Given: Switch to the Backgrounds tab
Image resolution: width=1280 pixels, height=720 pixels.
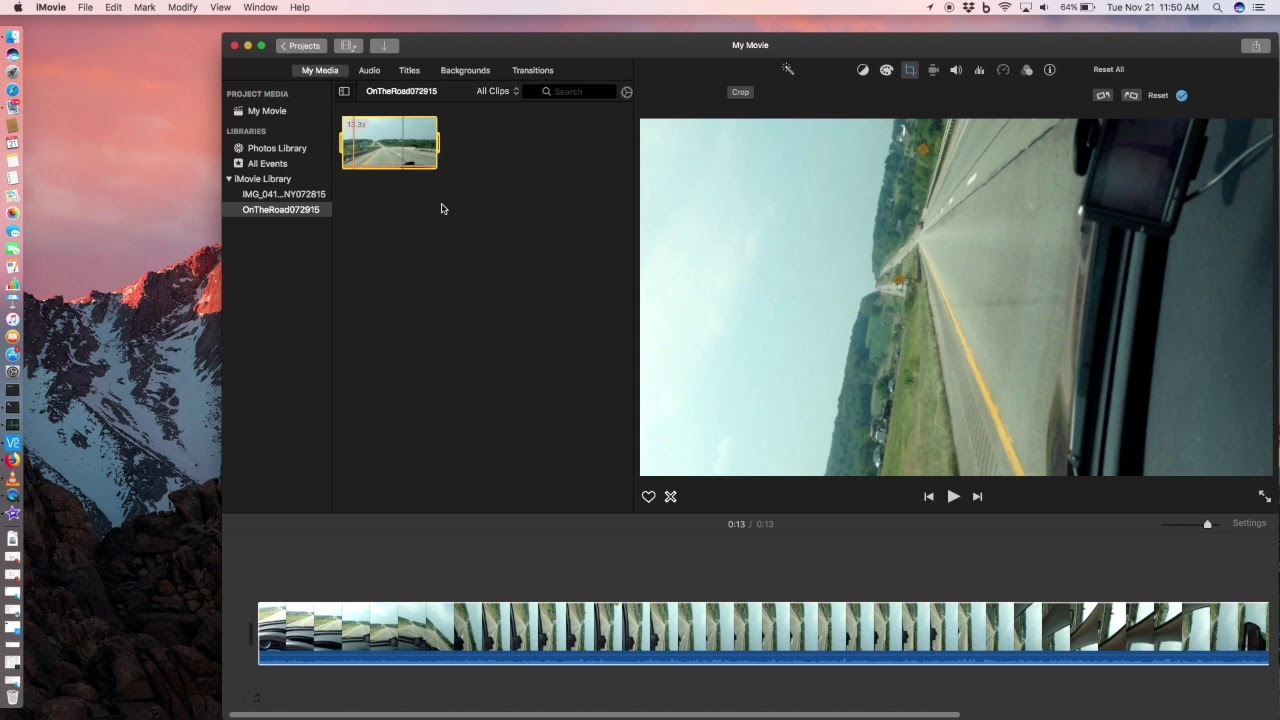Looking at the screenshot, I should click(x=465, y=71).
